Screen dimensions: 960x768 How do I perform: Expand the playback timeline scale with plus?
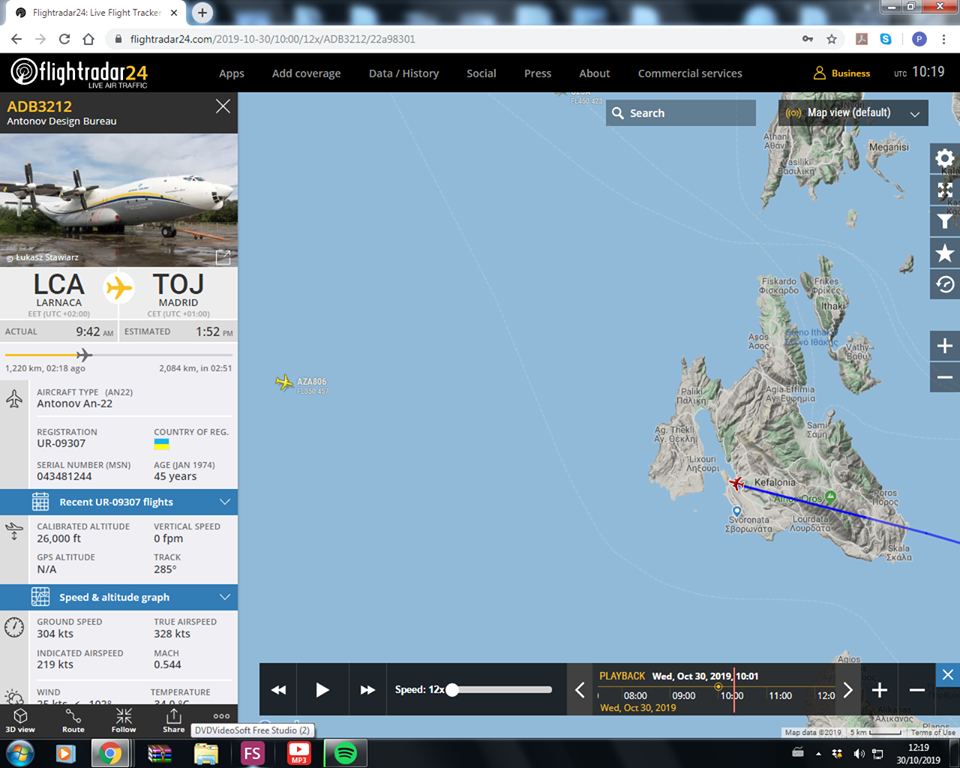tap(880, 690)
